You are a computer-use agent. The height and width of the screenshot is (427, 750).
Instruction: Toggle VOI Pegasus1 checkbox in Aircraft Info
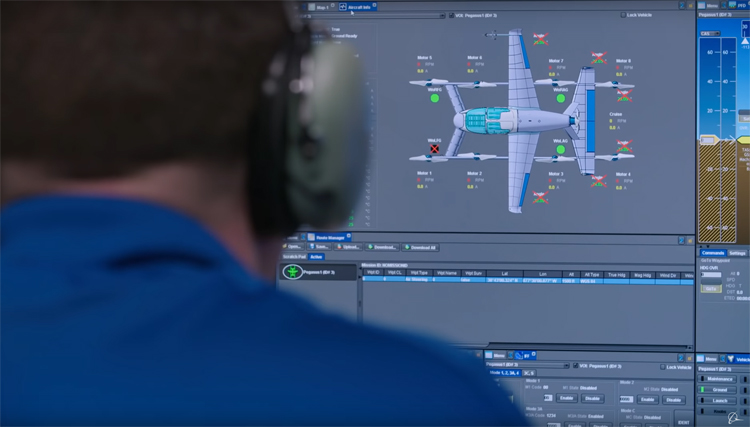click(452, 15)
